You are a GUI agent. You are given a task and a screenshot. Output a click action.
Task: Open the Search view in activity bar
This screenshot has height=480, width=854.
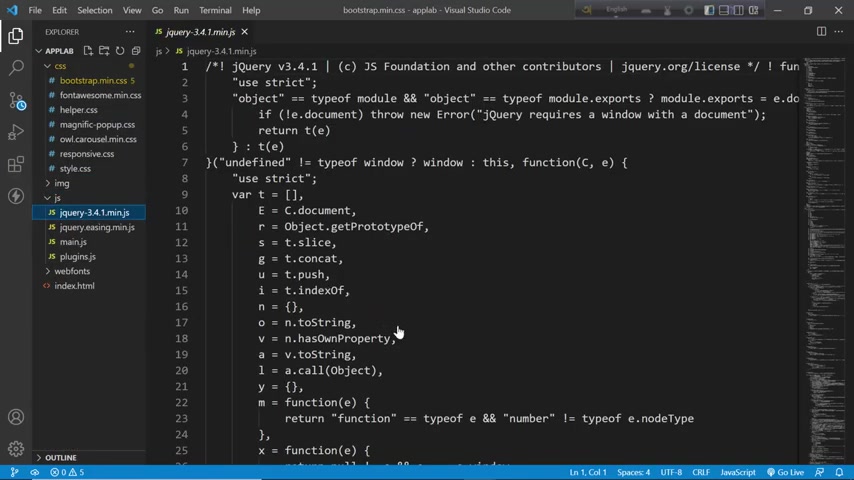(x=16, y=68)
